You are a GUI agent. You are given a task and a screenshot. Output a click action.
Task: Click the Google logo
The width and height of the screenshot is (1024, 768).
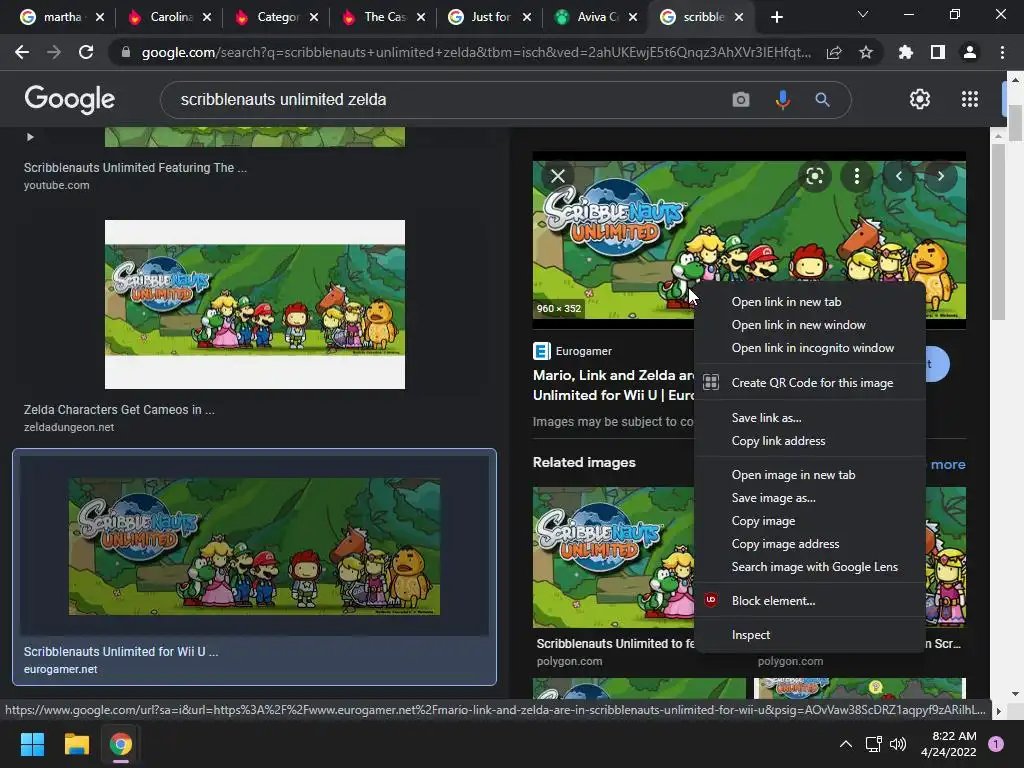(69, 99)
